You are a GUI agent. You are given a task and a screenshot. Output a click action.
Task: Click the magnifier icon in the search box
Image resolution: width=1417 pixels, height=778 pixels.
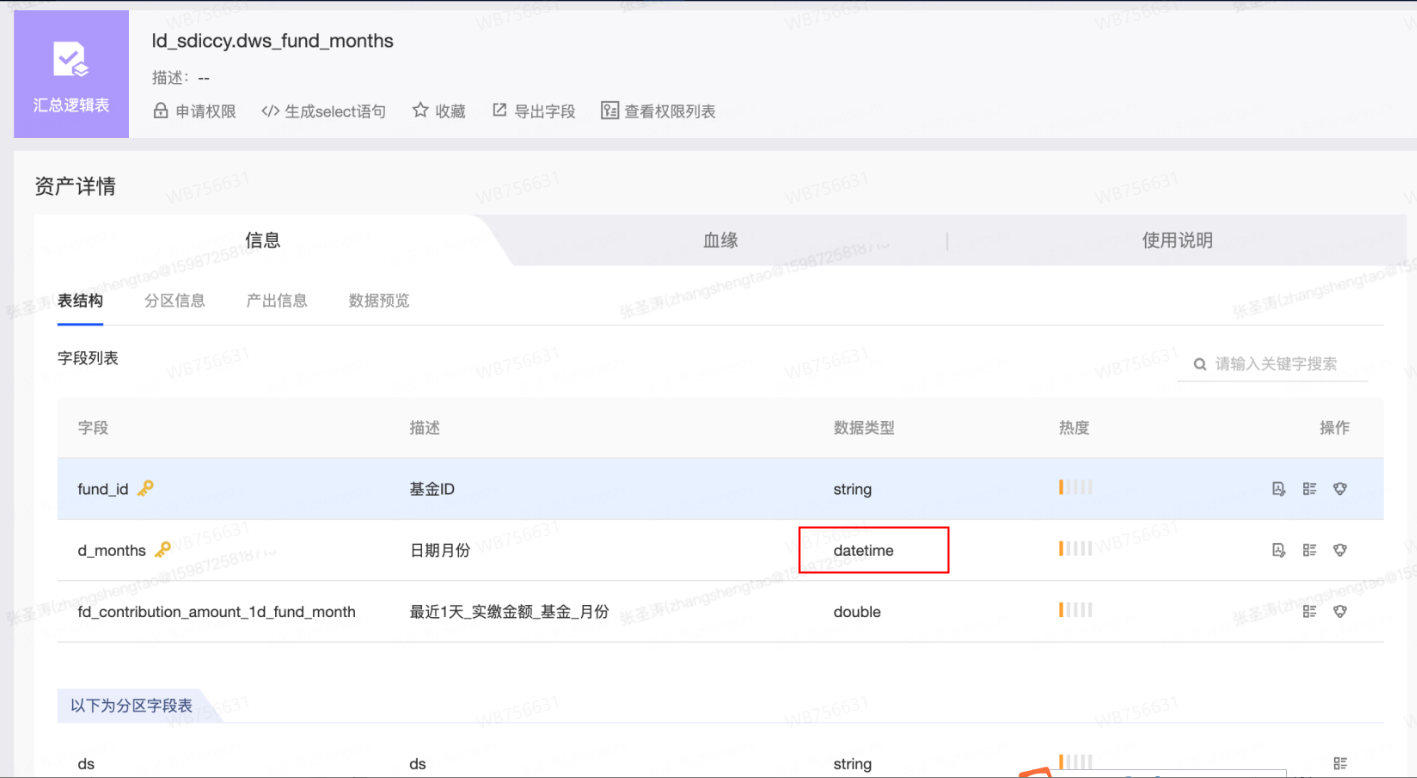pyautogui.click(x=1199, y=364)
